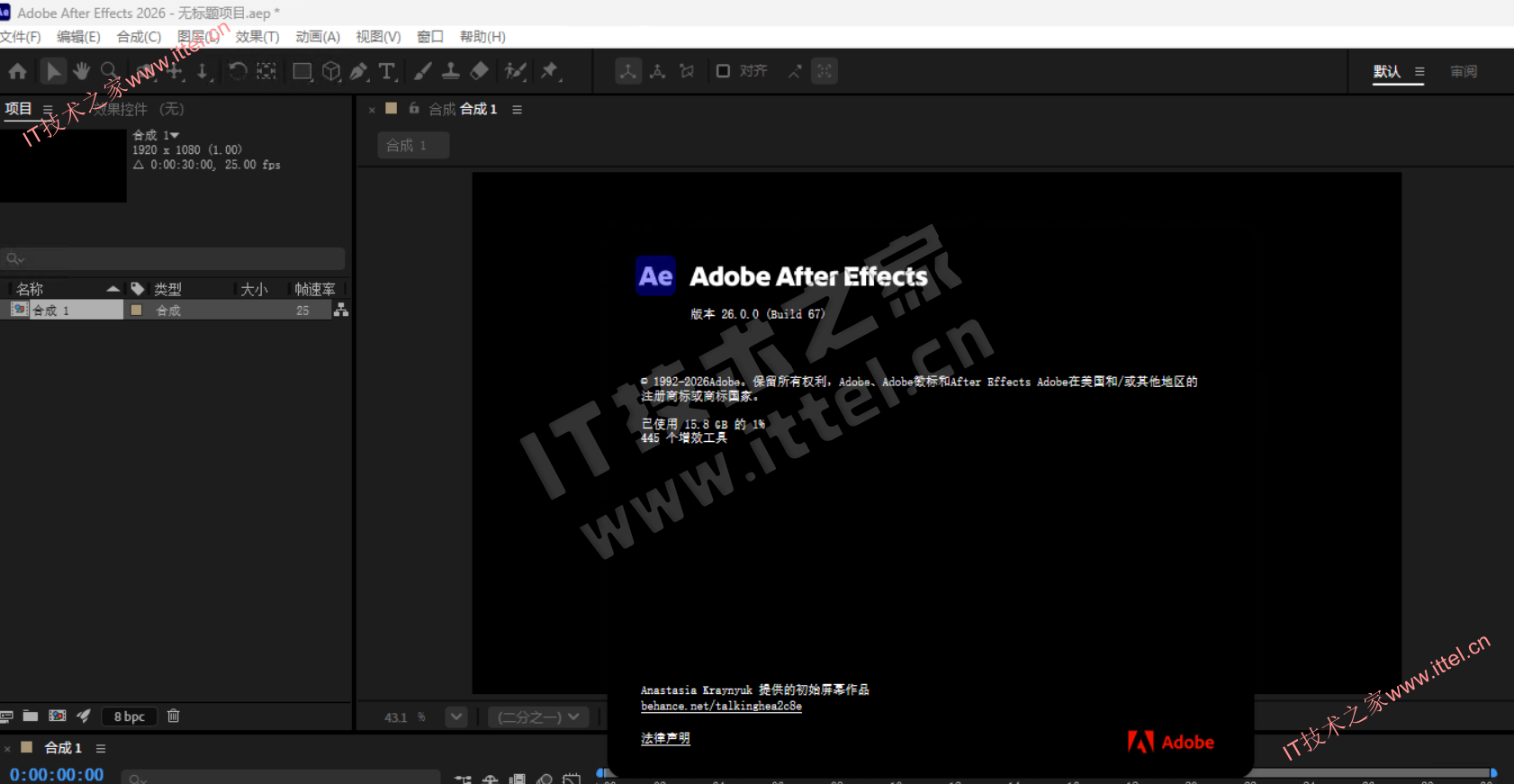Create a new folder in the Project panel
Viewport: 1514px width, 784px height.
point(31,716)
